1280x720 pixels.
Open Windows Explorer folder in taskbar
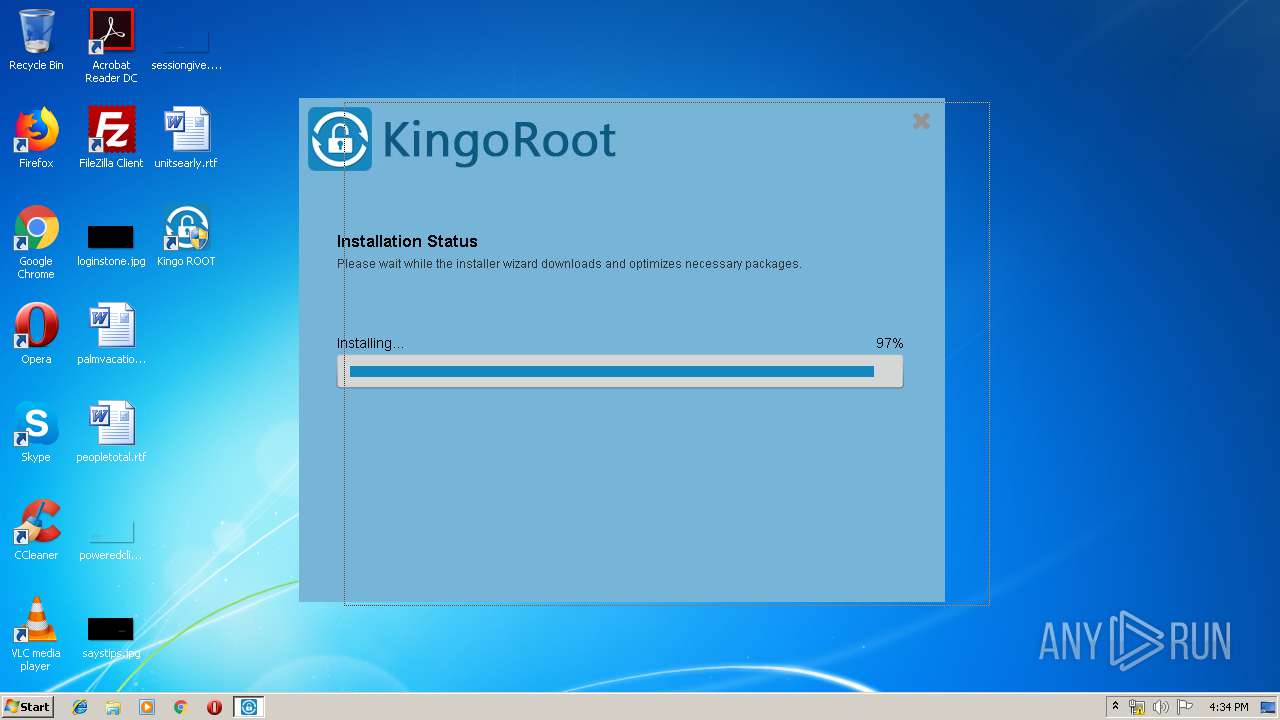tap(113, 707)
